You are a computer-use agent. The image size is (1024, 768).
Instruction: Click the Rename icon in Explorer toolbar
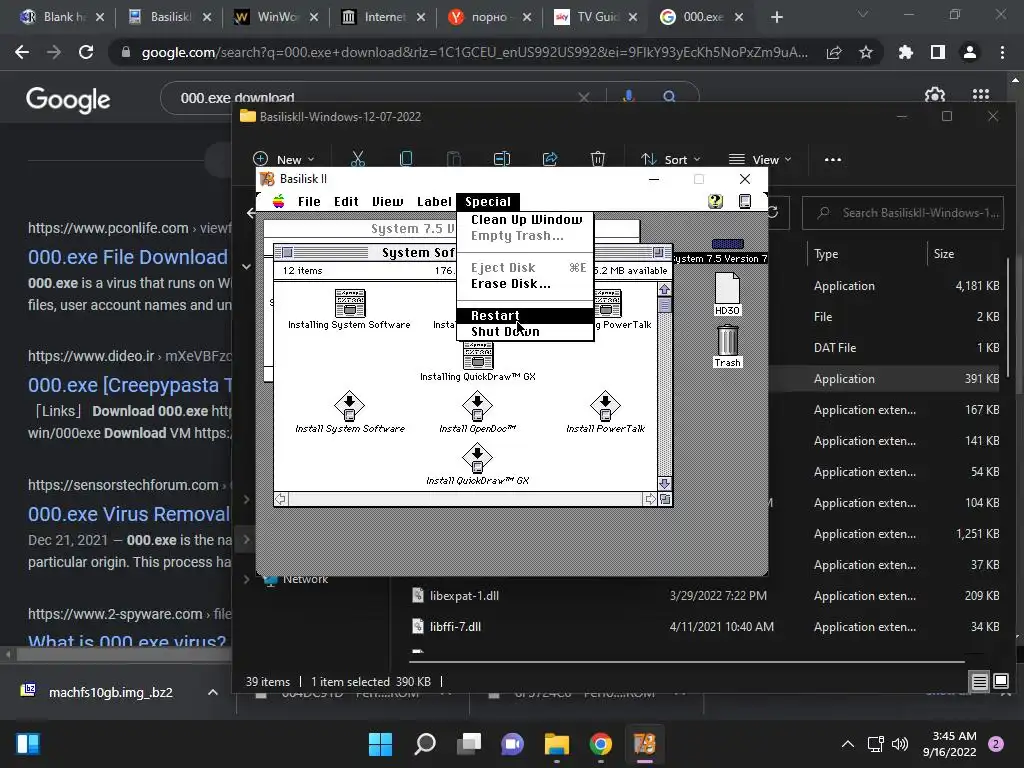coord(502,159)
